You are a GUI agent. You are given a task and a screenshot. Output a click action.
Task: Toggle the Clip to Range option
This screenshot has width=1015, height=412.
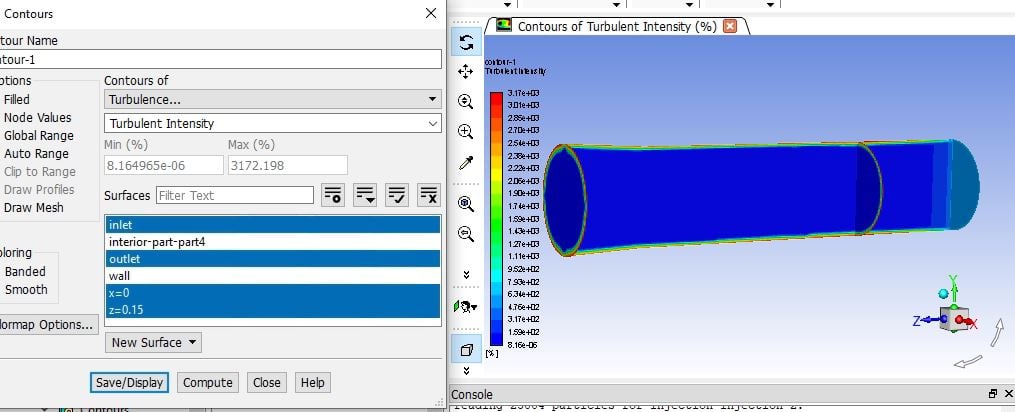[x=39, y=172]
